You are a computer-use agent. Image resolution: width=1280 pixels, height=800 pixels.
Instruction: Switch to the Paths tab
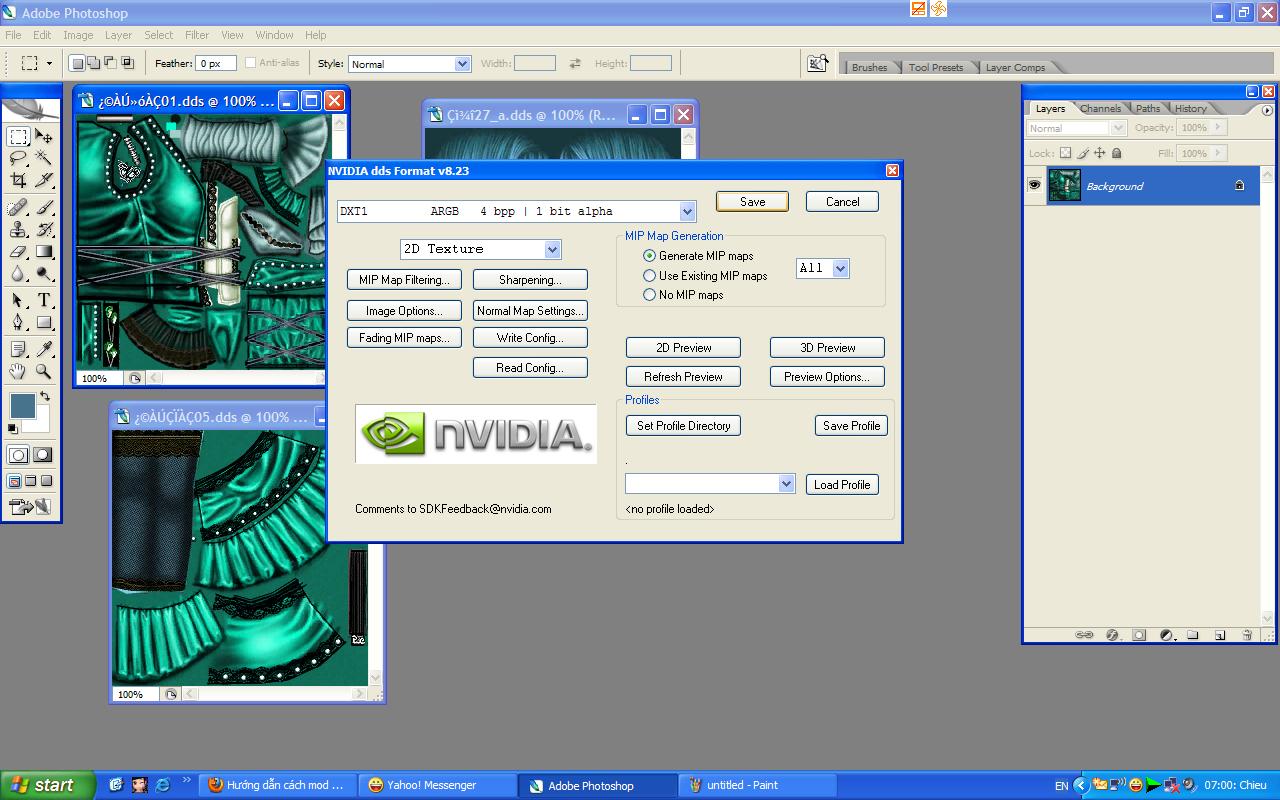(1148, 108)
